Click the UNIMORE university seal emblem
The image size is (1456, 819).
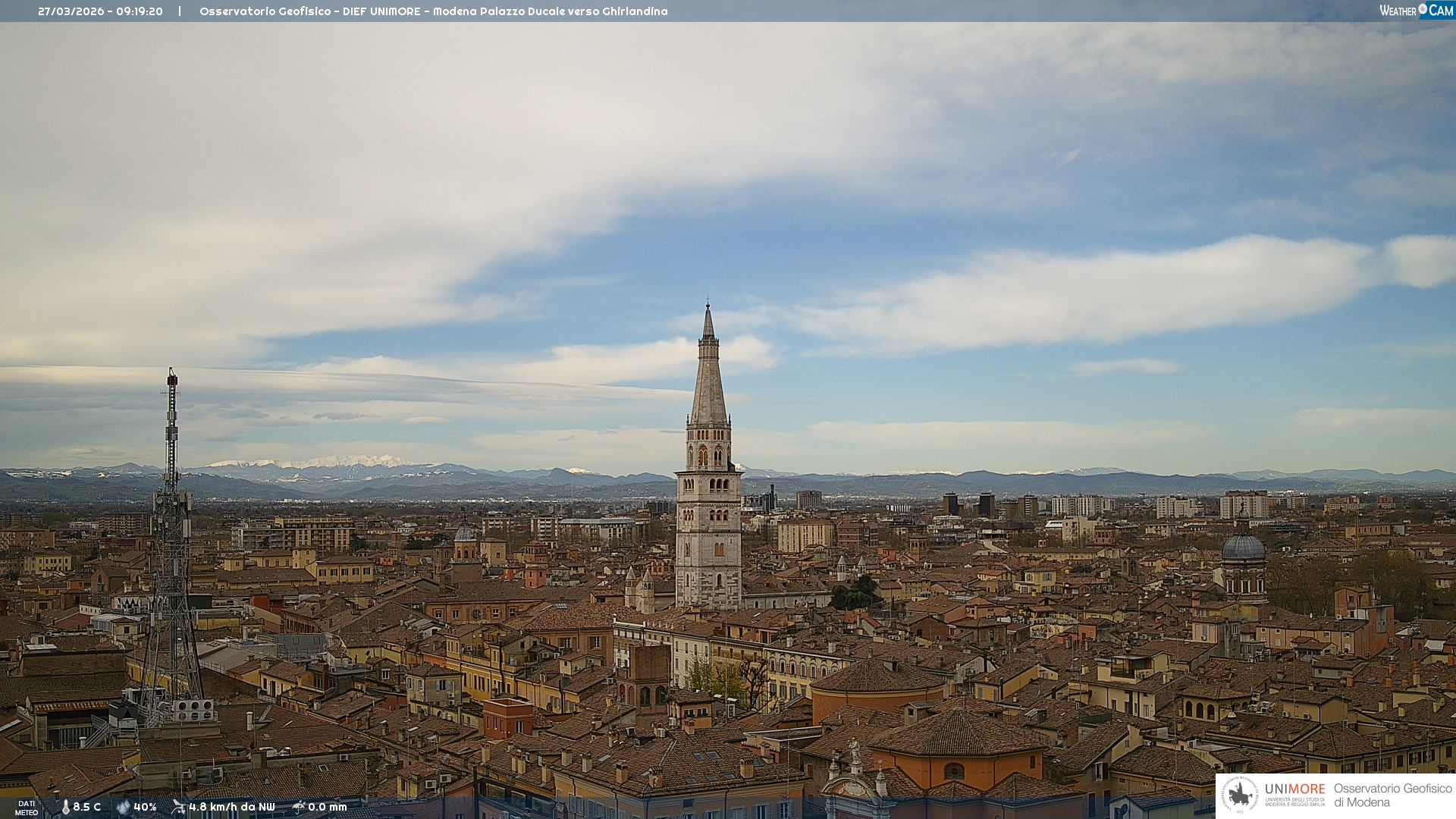pyautogui.click(x=1240, y=795)
